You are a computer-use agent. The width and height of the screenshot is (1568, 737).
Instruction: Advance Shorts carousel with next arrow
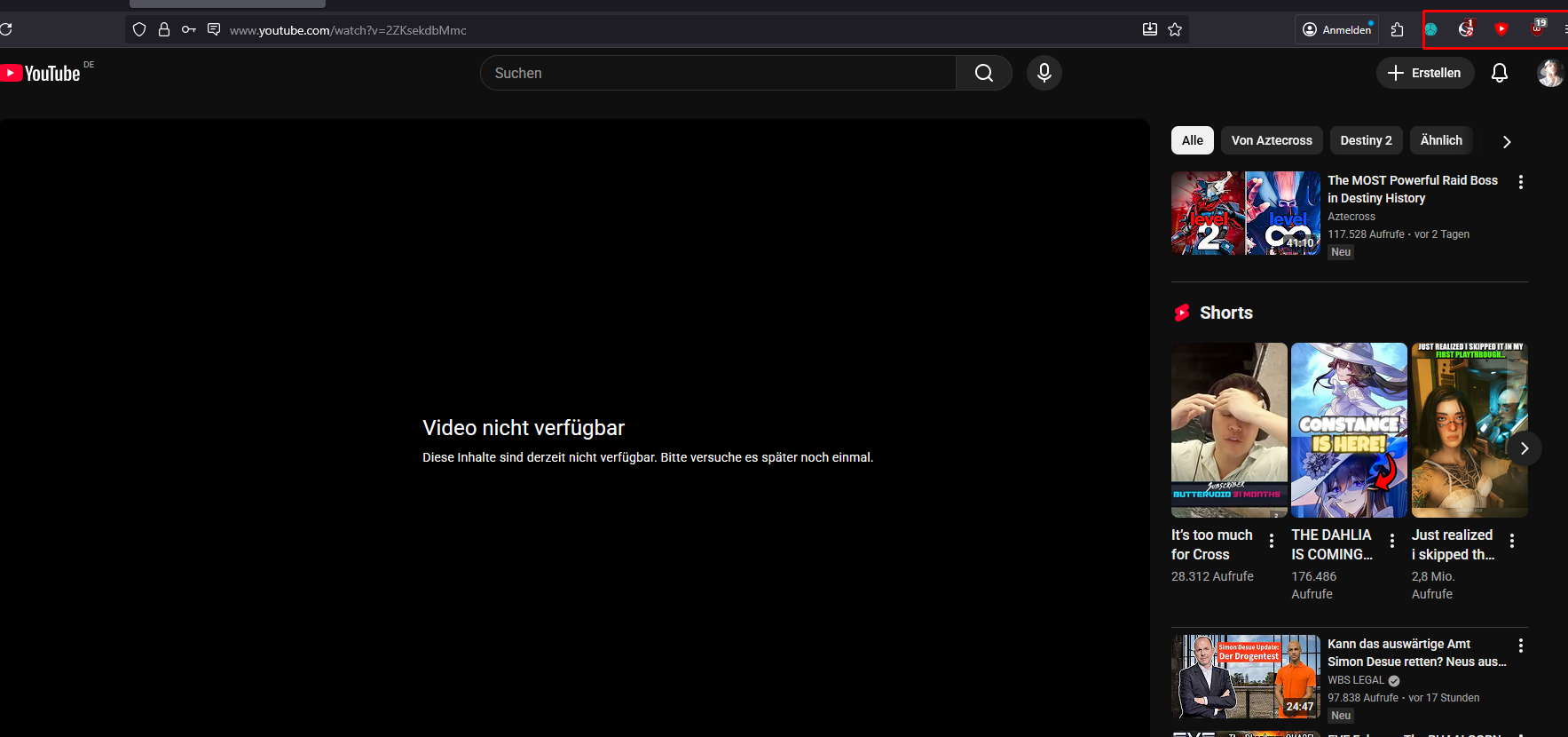tap(1524, 448)
